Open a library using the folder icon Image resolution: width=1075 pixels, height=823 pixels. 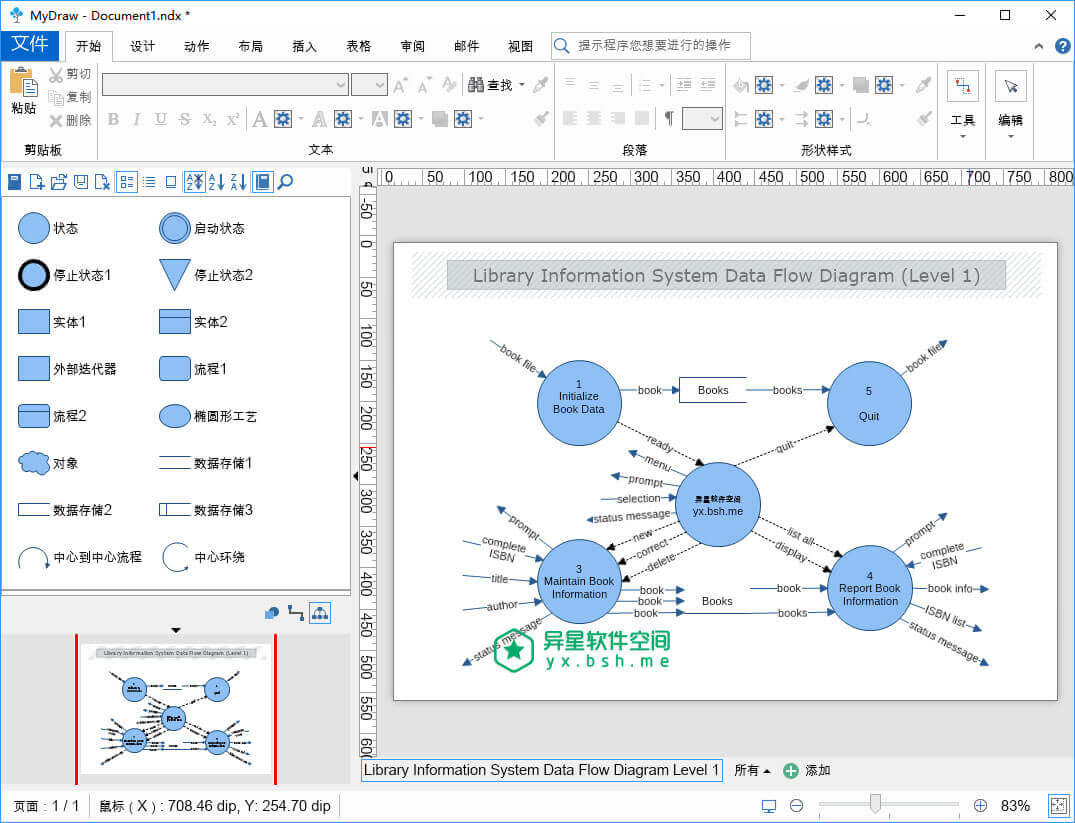tap(58, 181)
